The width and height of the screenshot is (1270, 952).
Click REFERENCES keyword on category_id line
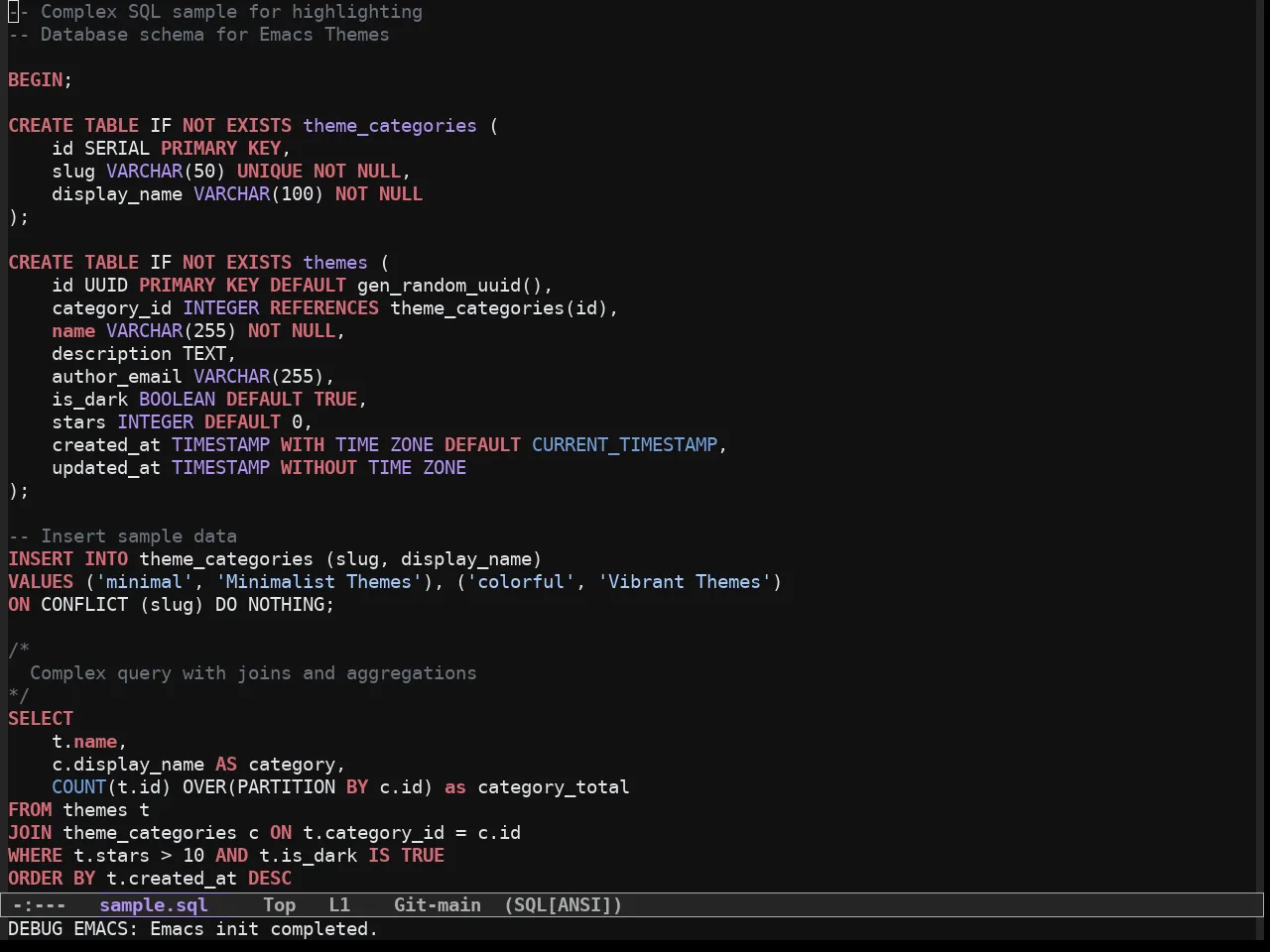324,308
